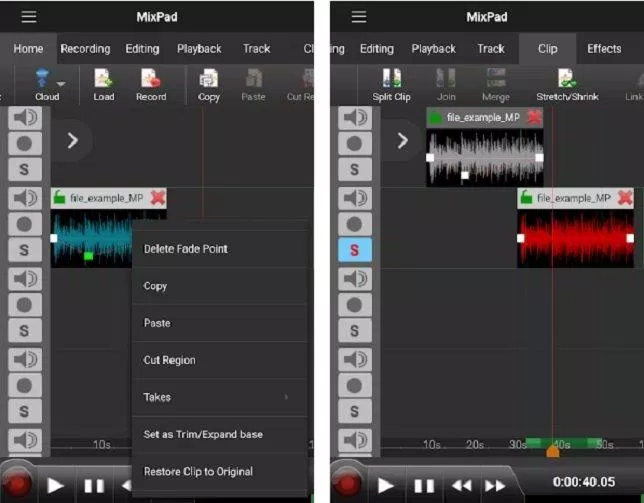Mute the second track on left screen

click(25, 198)
